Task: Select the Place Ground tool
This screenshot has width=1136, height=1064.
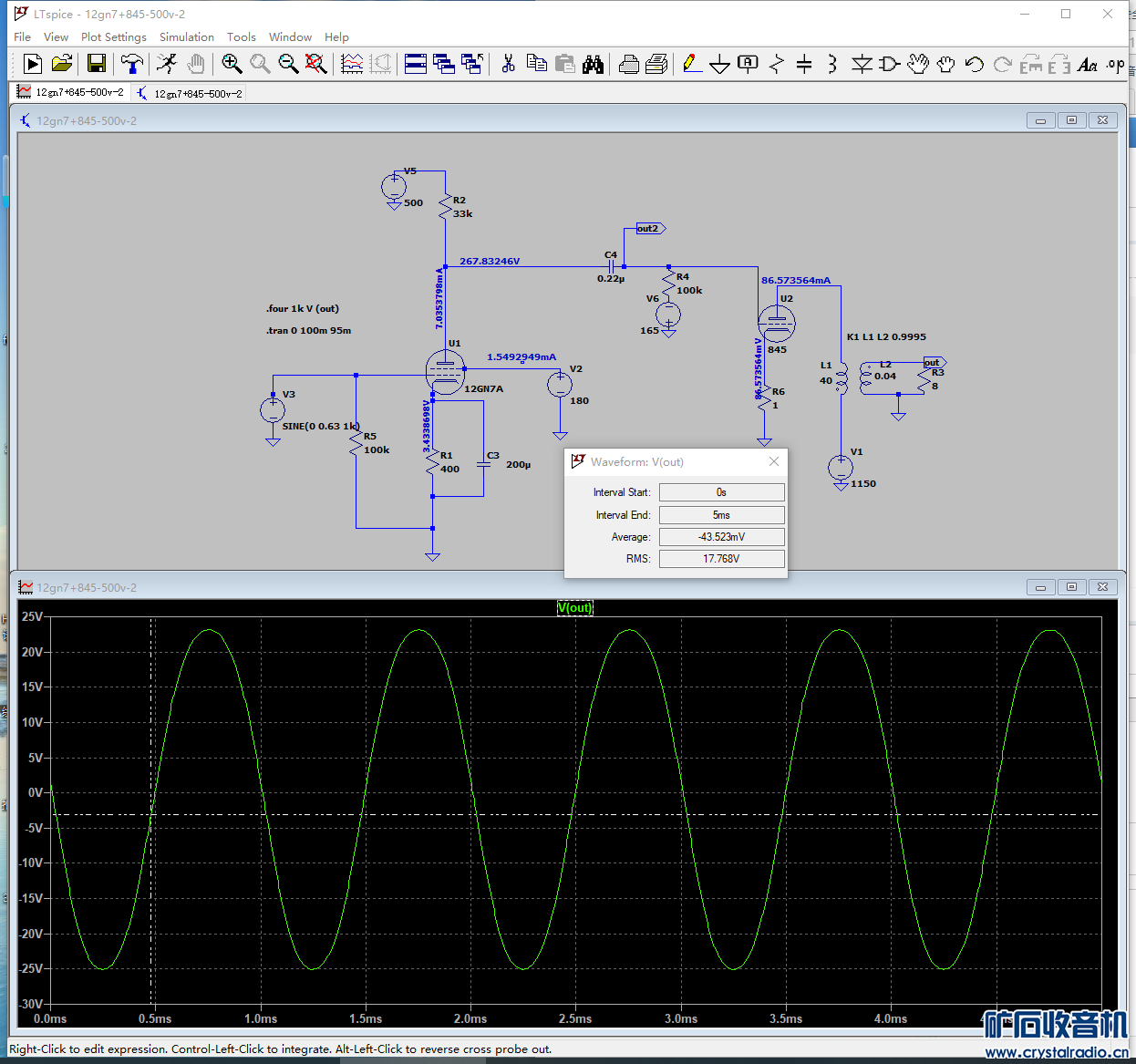Action: pos(719,64)
